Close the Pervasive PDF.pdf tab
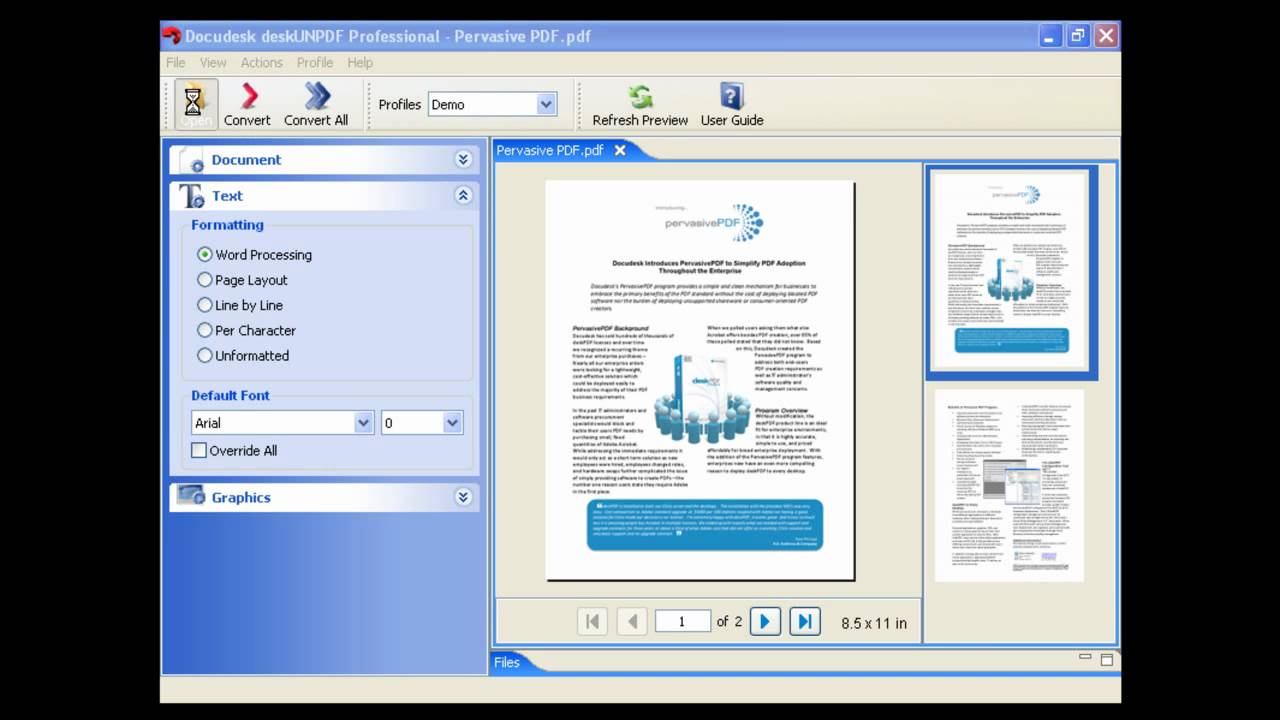1280x720 pixels. tap(620, 150)
